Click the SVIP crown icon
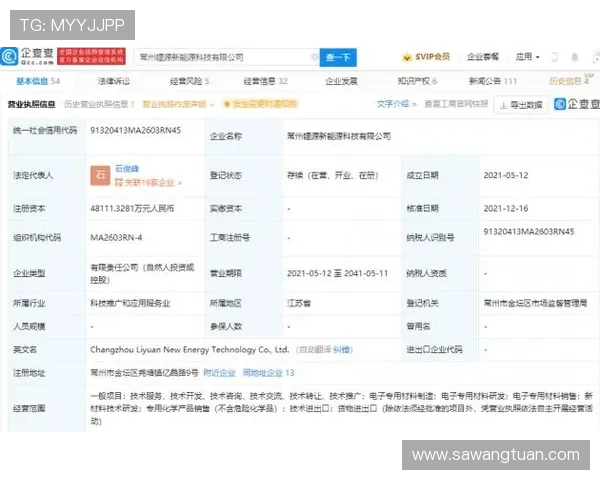Image resolution: width=600 pixels, height=480 pixels. [407, 57]
